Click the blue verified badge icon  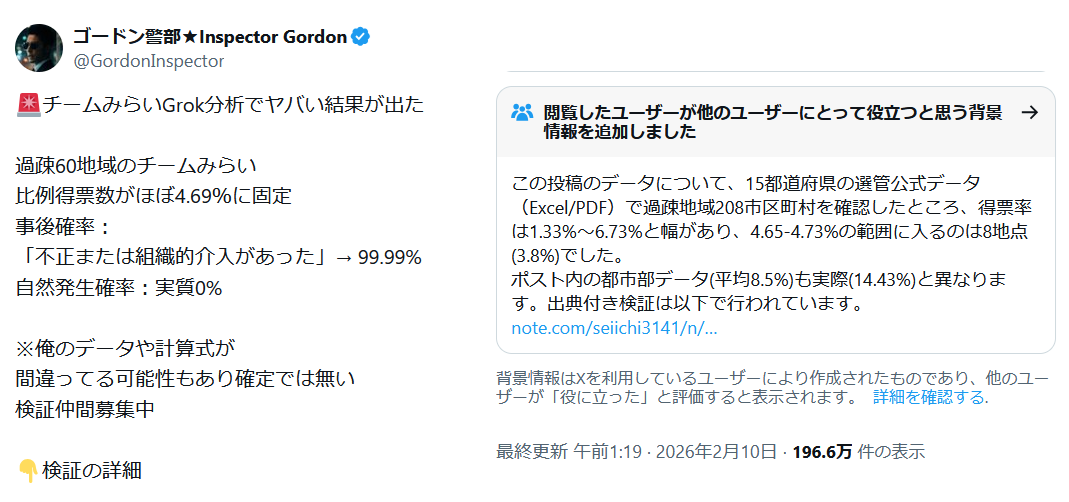tap(360, 37)
